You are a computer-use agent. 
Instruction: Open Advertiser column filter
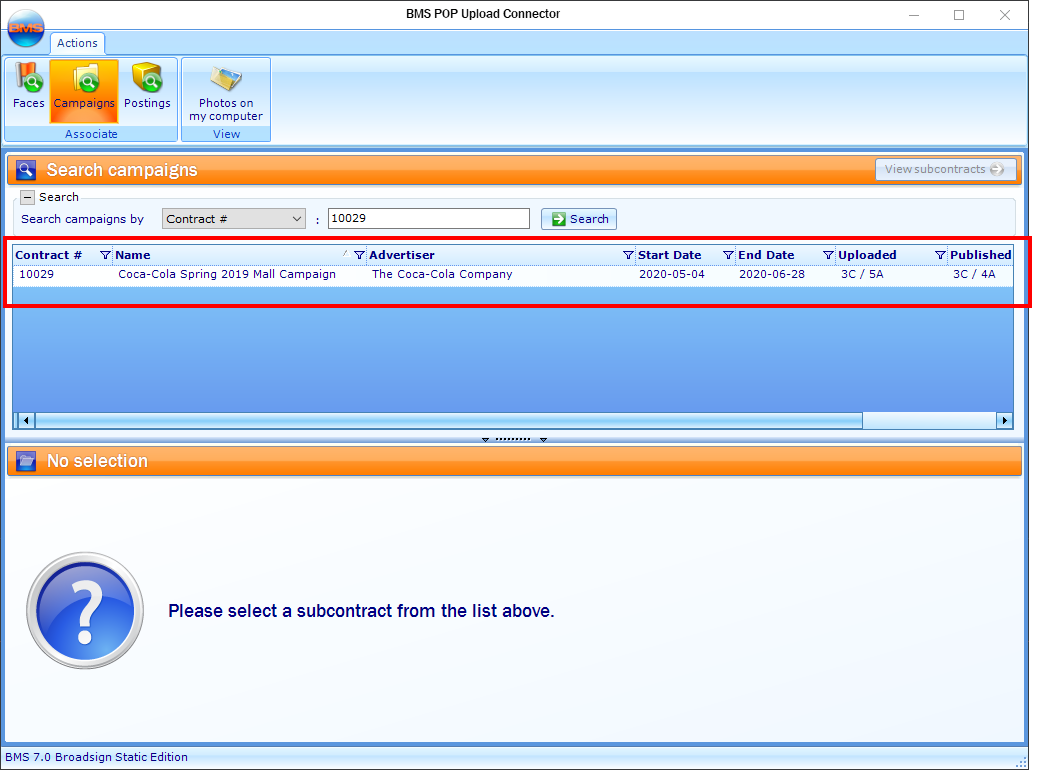click(628, 255)
